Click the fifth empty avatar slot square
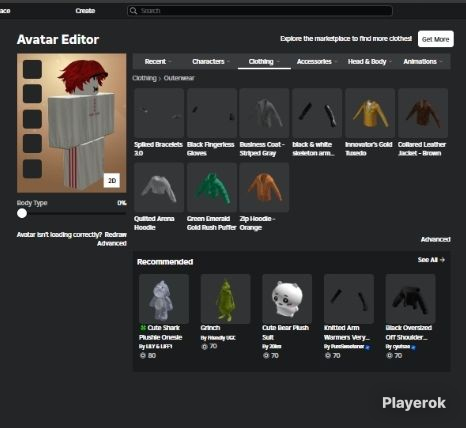Viewport: 466px width, 428px height. (32, 169)
